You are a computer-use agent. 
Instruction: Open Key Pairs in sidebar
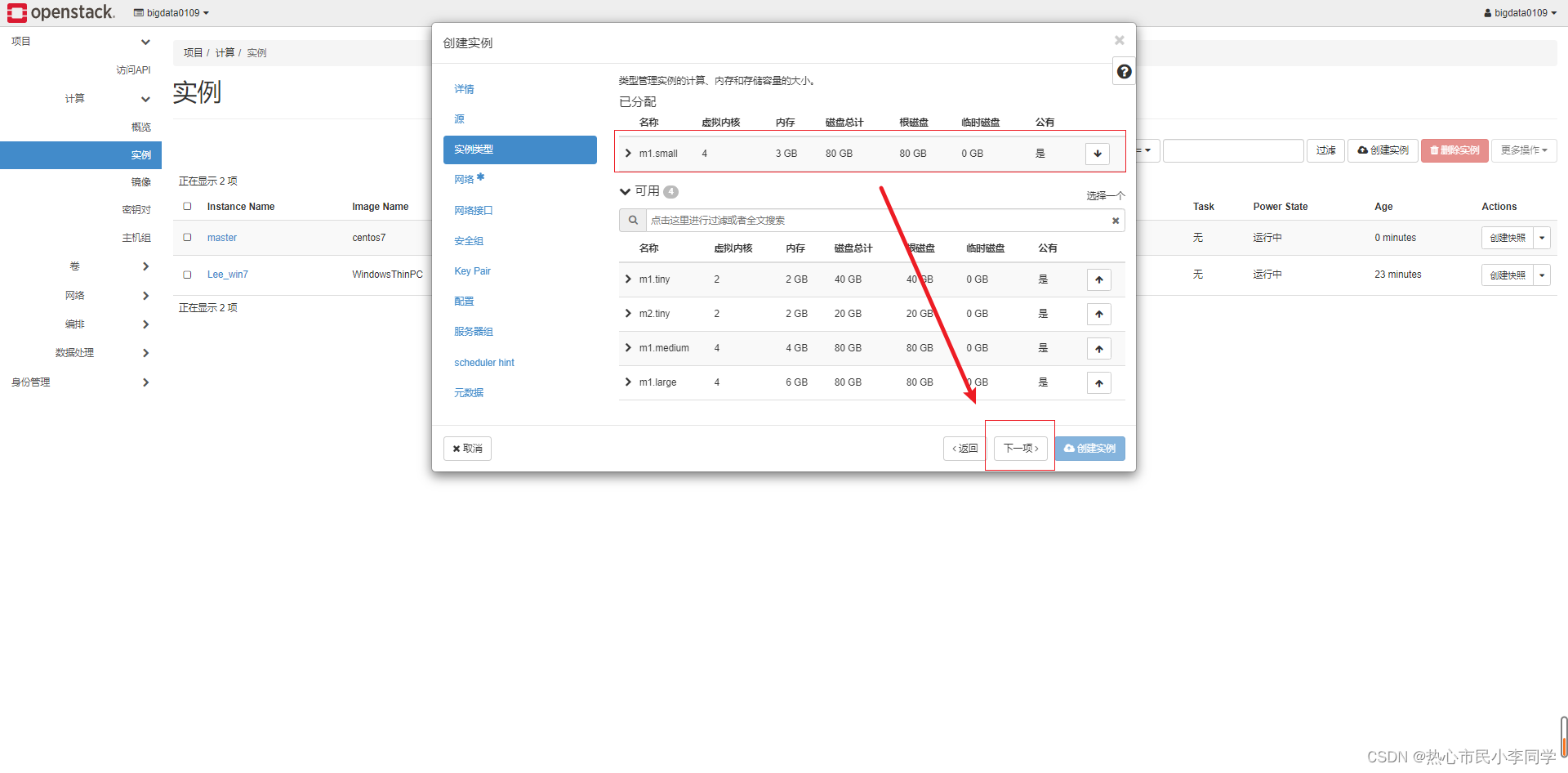click(136, 210)
